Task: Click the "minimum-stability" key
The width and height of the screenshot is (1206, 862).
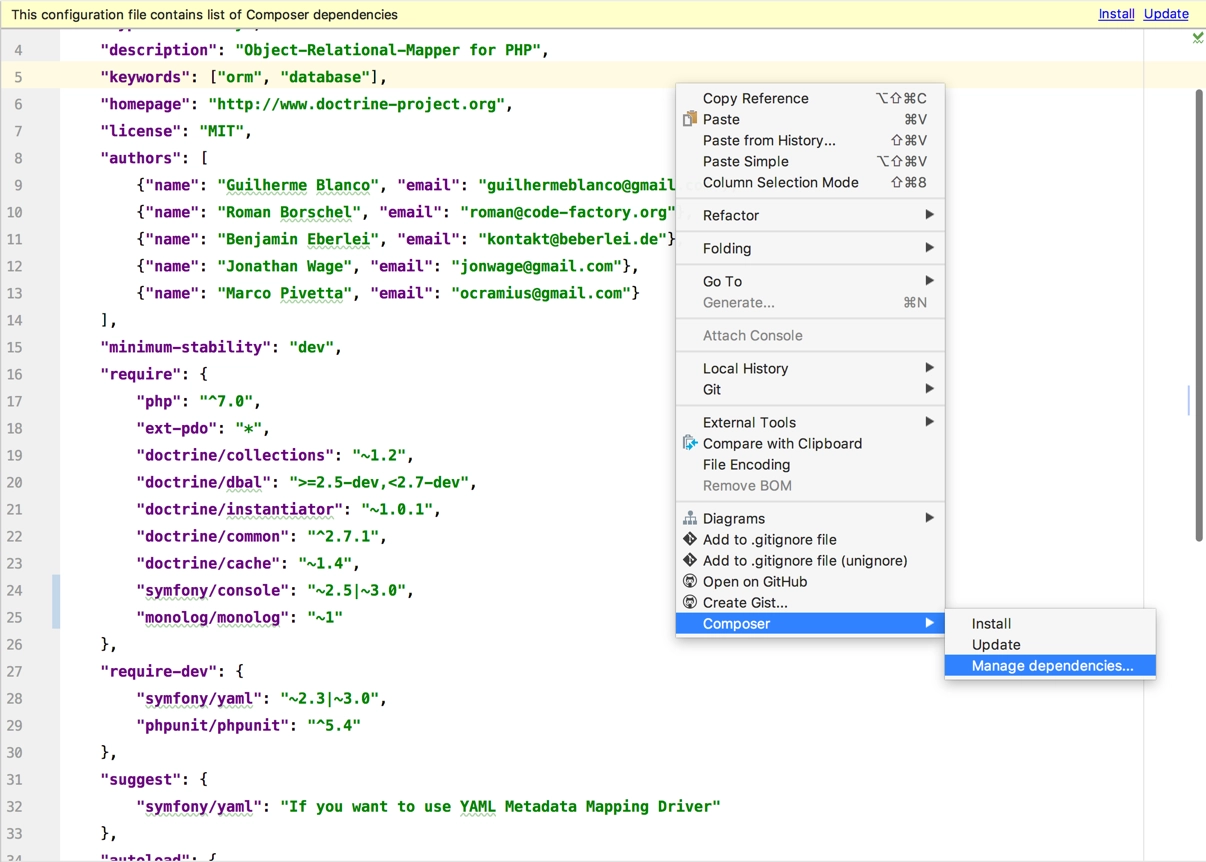Action: pos(186,347)
